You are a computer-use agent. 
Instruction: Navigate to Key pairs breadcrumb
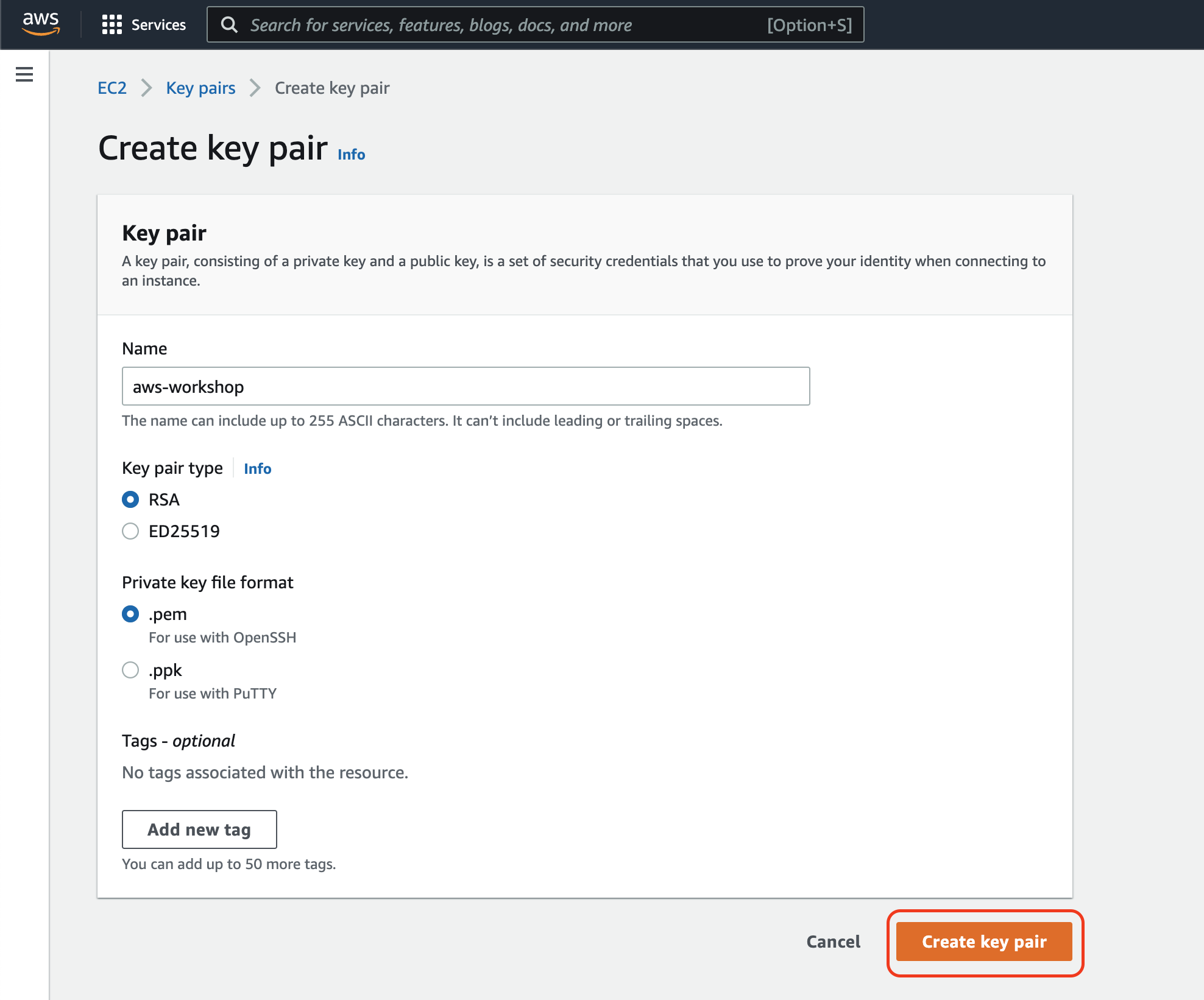coord(200,88)
